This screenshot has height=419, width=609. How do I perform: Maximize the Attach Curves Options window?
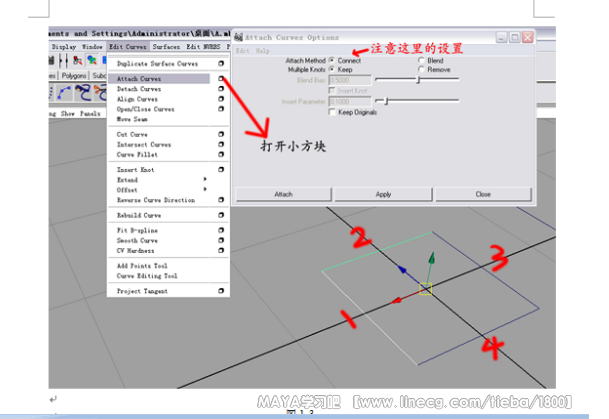pos(515,37)
